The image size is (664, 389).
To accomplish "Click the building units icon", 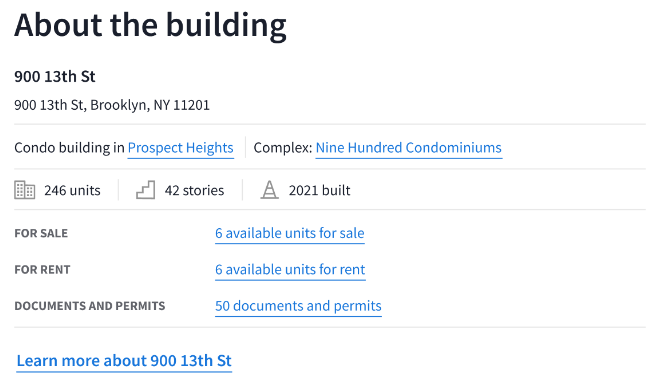I will [x=25, y=190].
